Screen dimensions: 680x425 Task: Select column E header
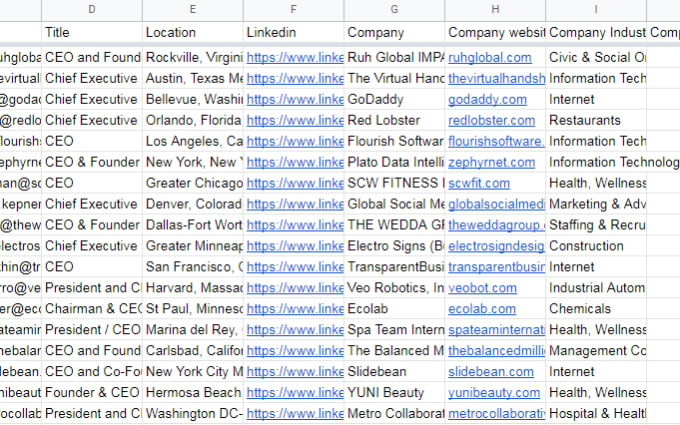tap(193, 10)
